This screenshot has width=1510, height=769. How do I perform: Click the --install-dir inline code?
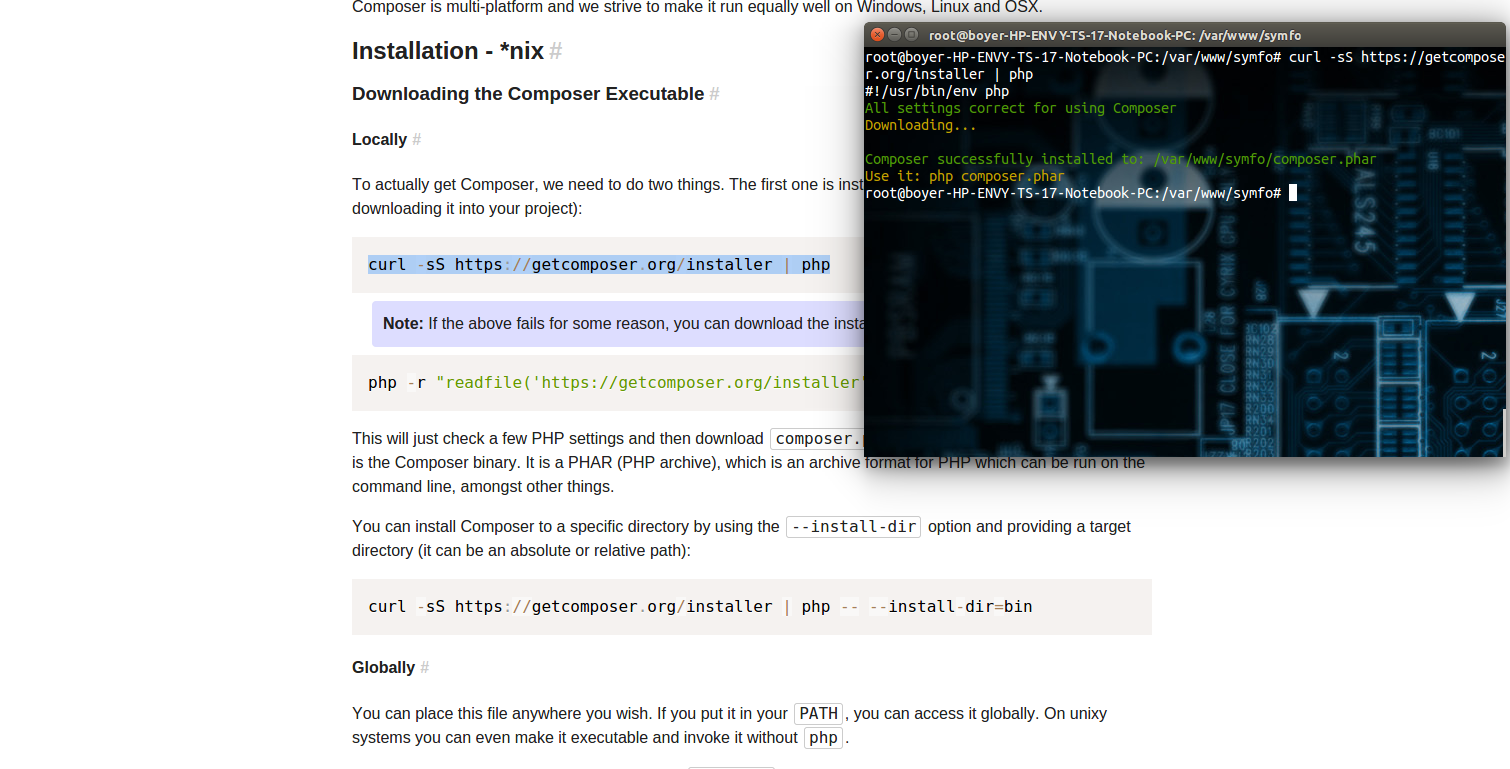click(853, 527)
